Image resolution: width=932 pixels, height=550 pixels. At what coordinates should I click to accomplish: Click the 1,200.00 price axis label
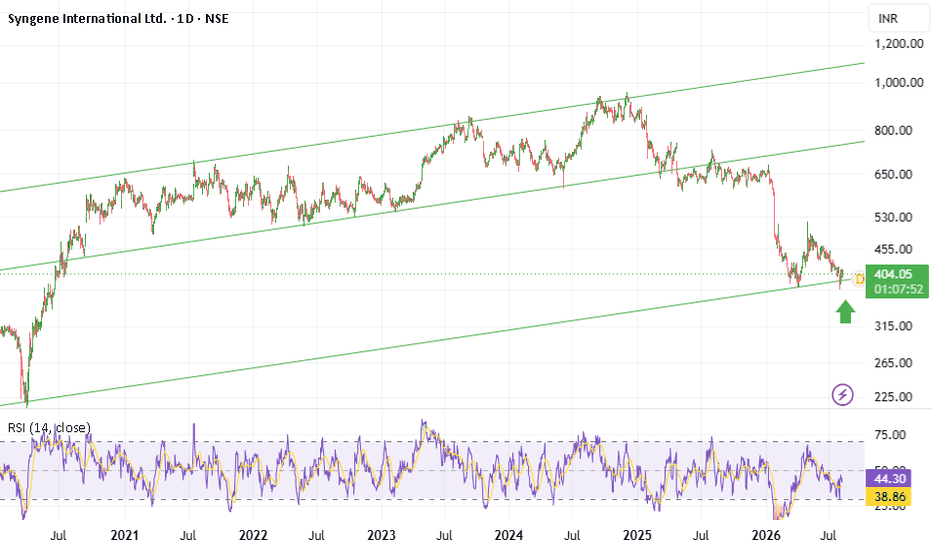point(899,43)
